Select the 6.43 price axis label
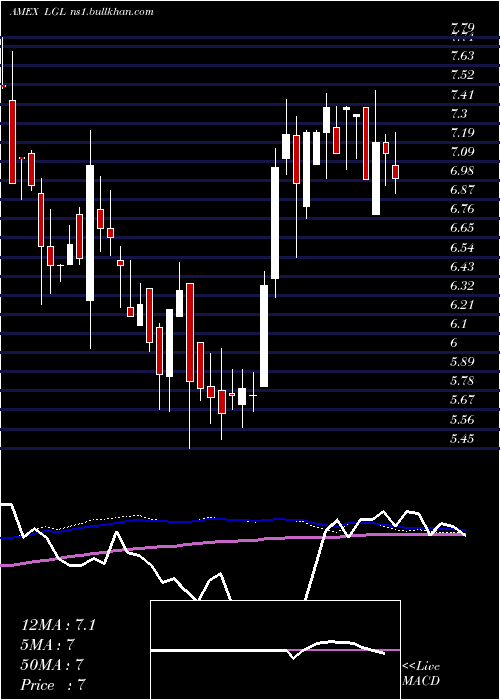This screenshot has width=500, height=700. point(462,267)
